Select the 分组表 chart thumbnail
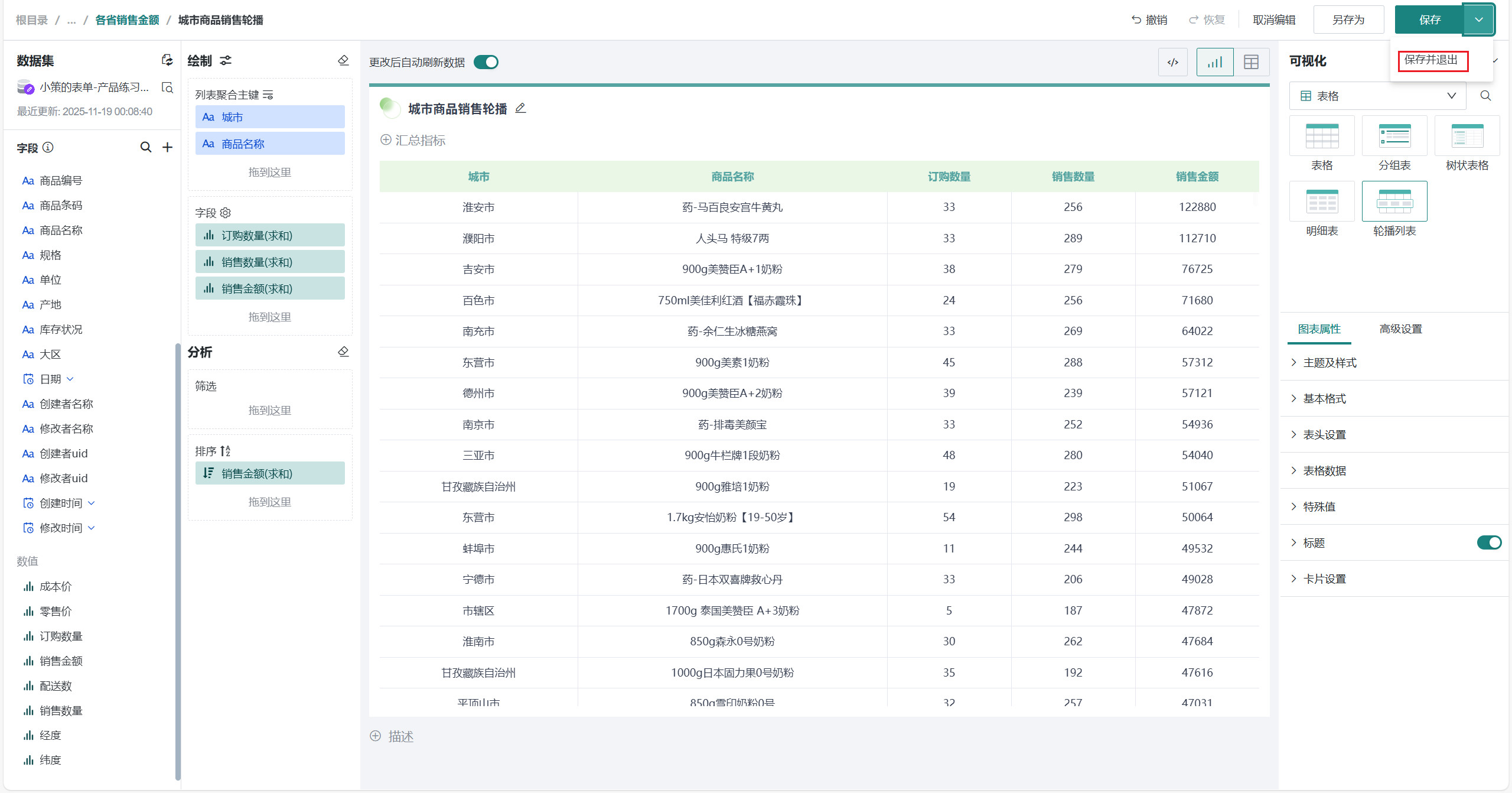Viewport: 1512px width, 793px height. click(x=1394, y=136)
